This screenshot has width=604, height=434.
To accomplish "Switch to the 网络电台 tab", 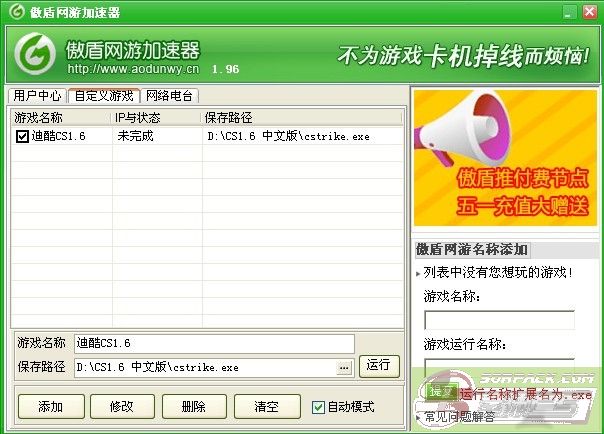I will point(170,96).
